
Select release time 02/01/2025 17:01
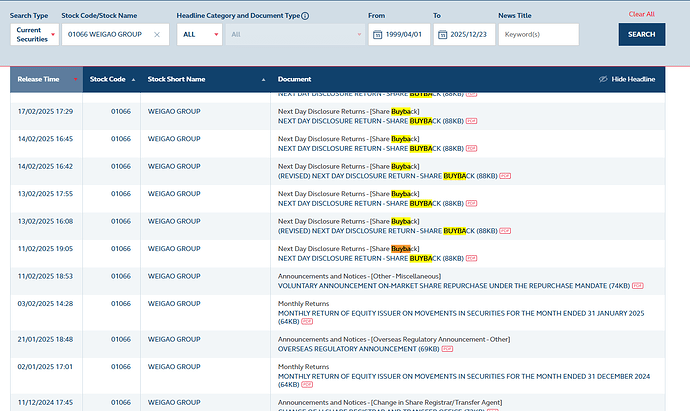(45, 367)
